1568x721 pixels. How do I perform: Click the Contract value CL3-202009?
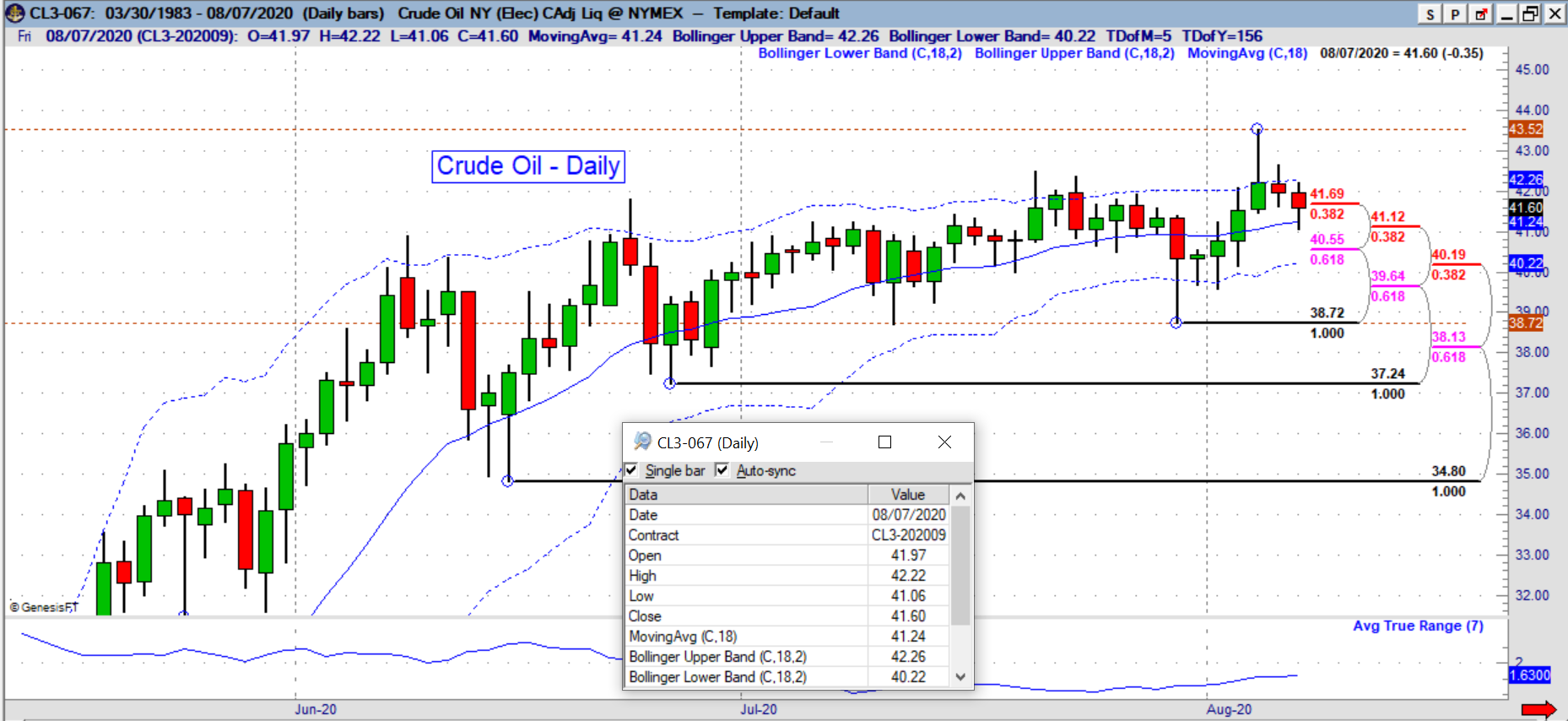[909, 535]
